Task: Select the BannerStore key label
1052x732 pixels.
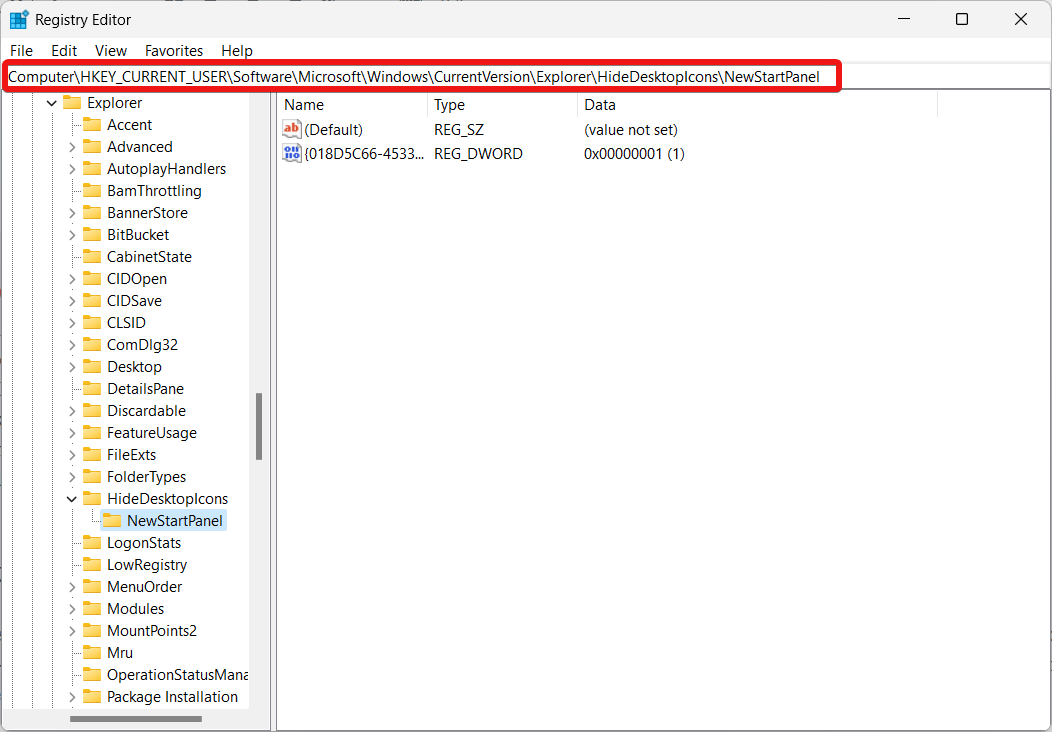Action: (x=148, y=213)
